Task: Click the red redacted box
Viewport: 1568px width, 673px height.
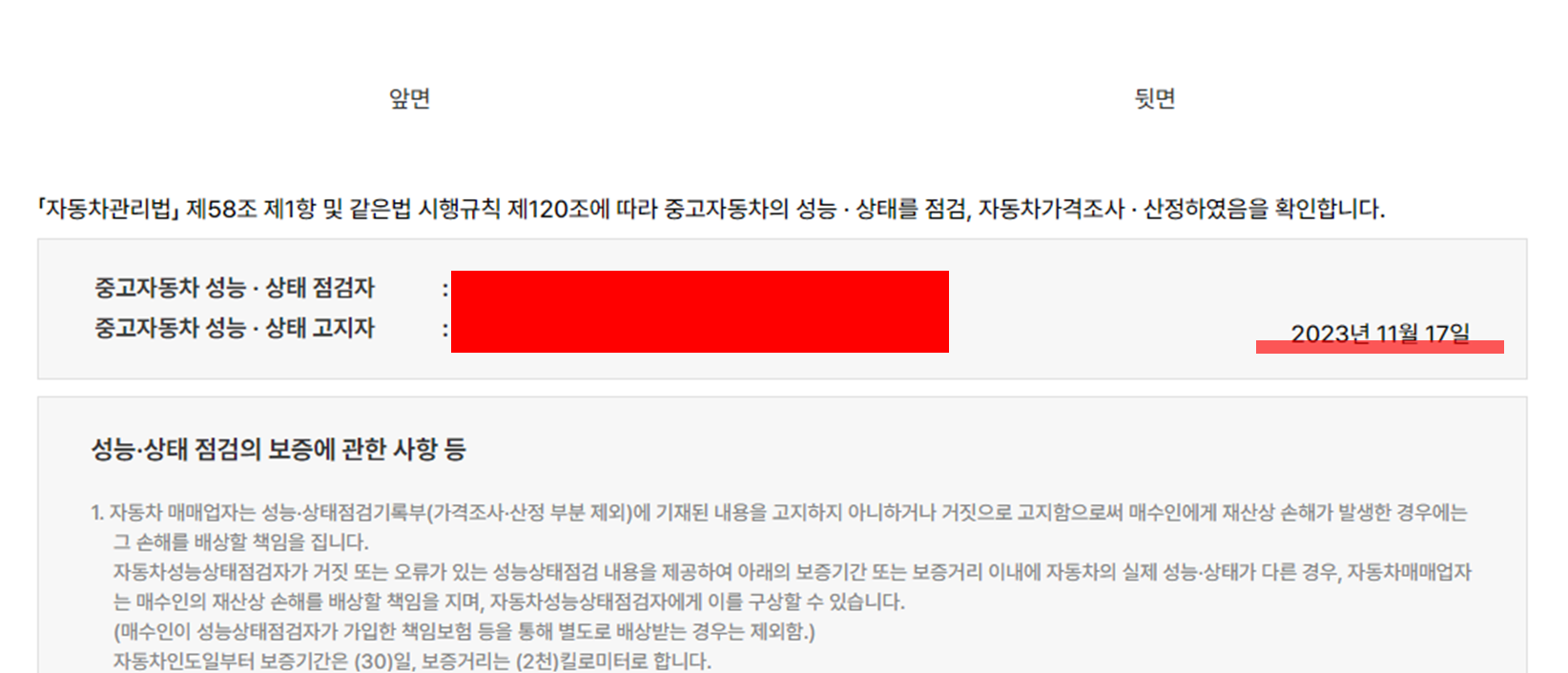Action: point(700,312)
